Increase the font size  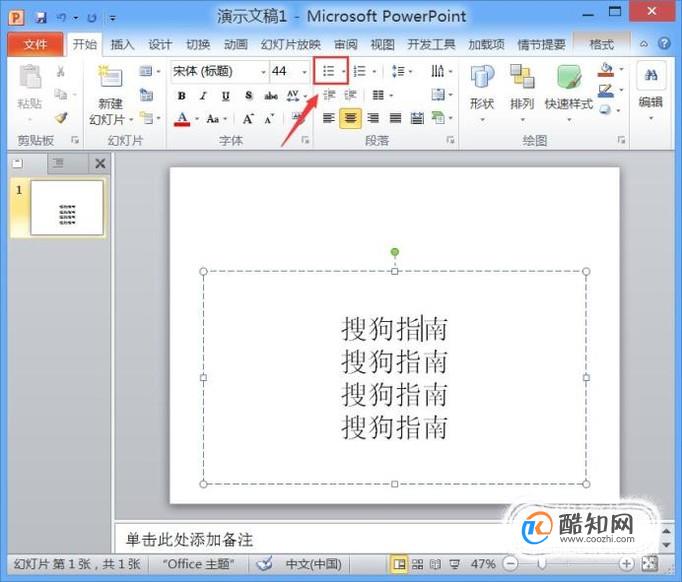pyautogui.click(x=248, y=118)
